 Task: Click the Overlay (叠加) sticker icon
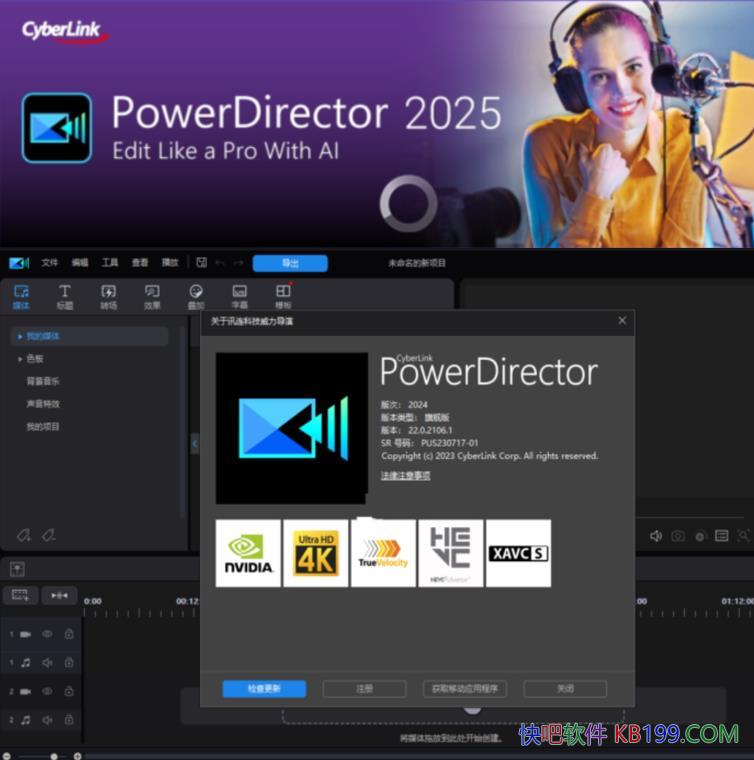pos(196,295)
